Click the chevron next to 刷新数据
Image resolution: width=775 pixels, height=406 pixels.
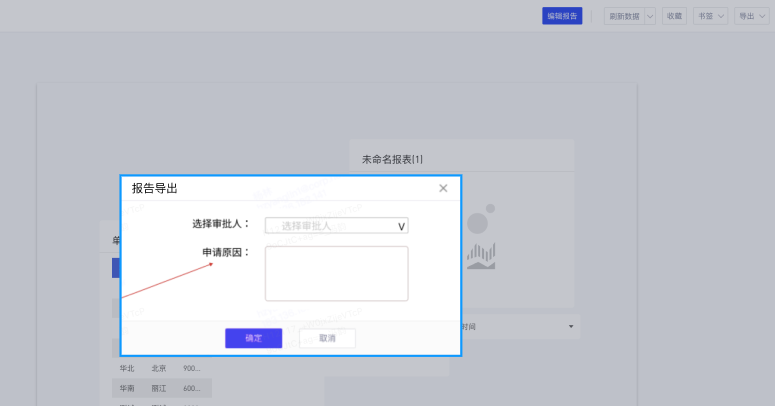650,16
